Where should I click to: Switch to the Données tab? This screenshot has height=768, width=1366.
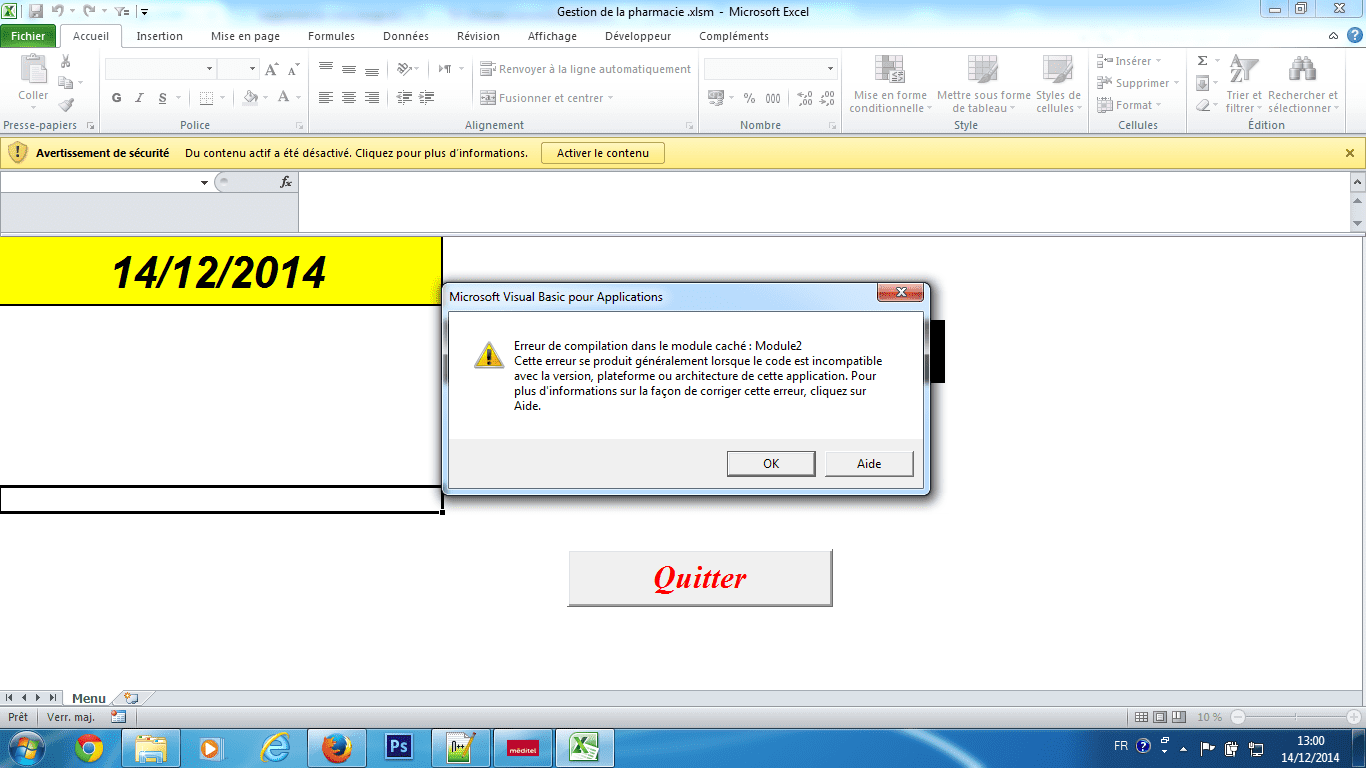[x=406, y=36]
